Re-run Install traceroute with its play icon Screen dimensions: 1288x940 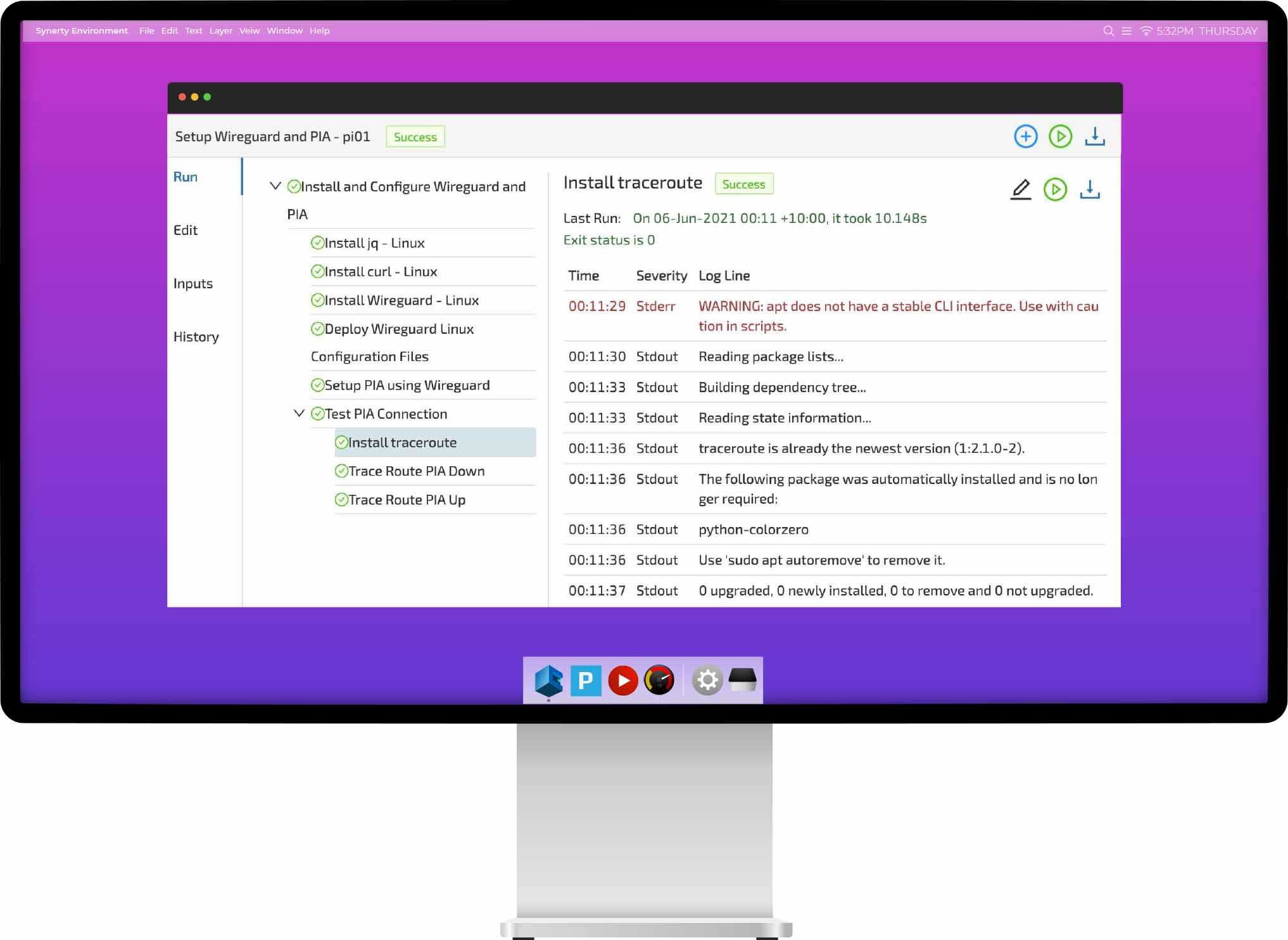tap(1055, 189)
